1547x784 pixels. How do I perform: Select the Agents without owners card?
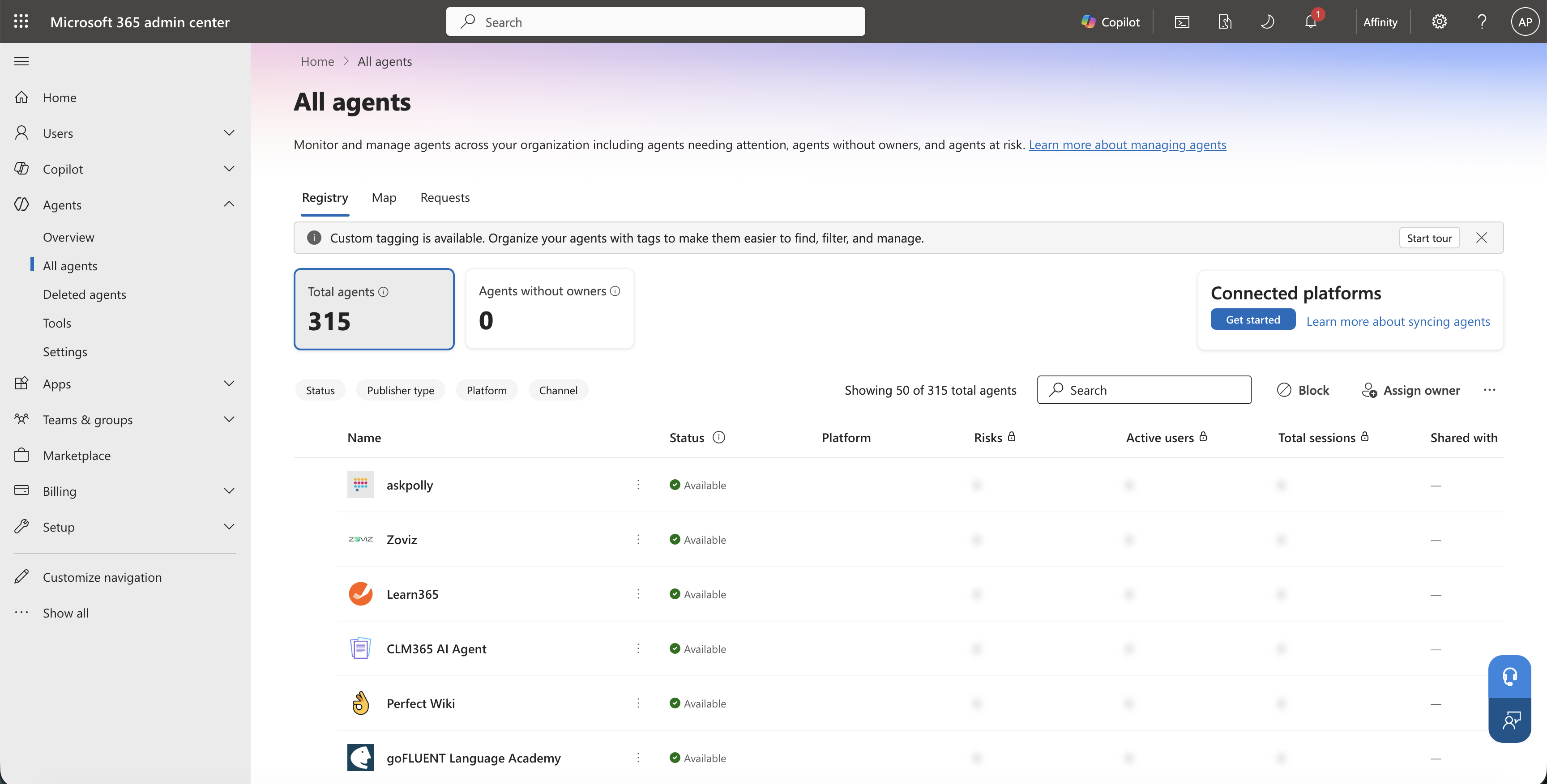tap(550, 309)
